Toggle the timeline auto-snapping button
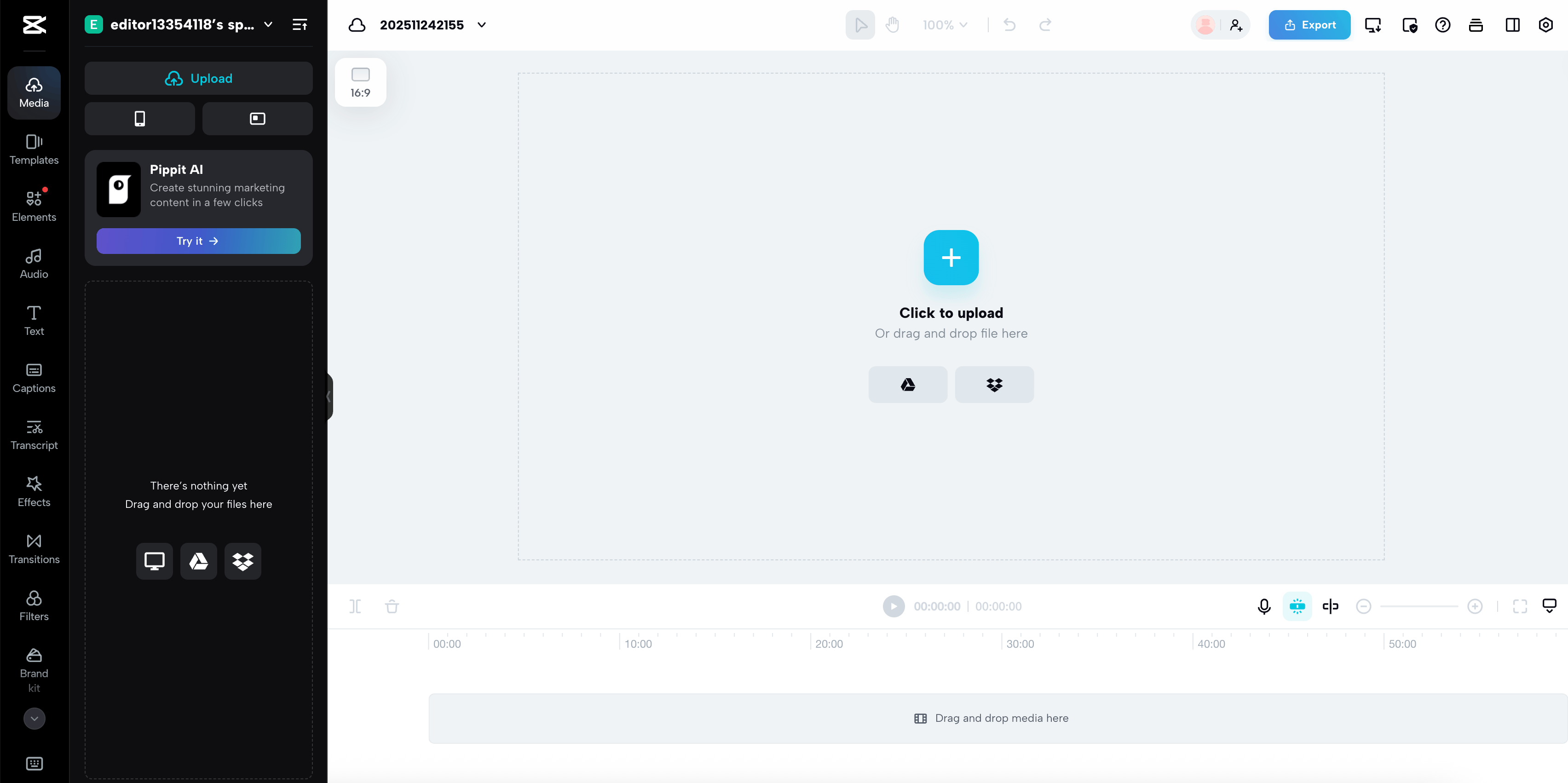1568x783 pixels. pos(1297,606)
